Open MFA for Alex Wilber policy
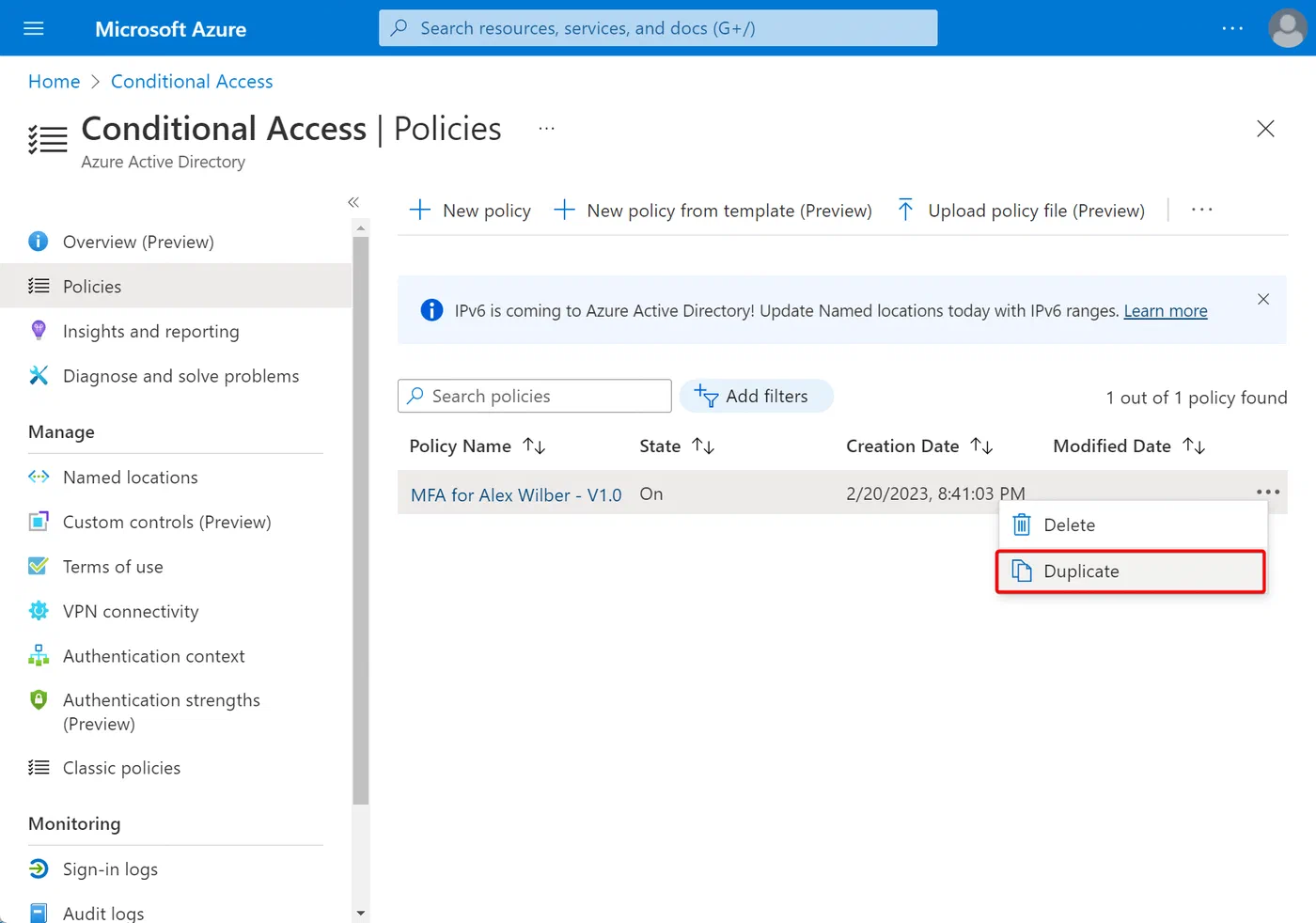The height and width of the screenshot is (923, 1316). [x=516, y=495]
